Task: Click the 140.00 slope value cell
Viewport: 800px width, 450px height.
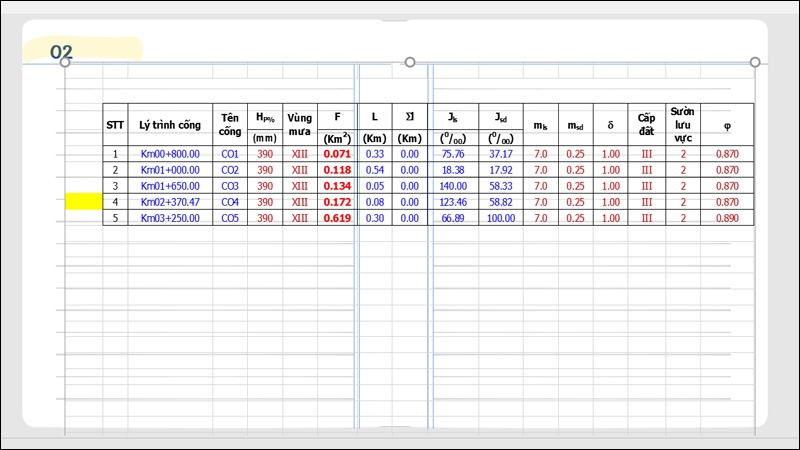Action: coord(453,186)
